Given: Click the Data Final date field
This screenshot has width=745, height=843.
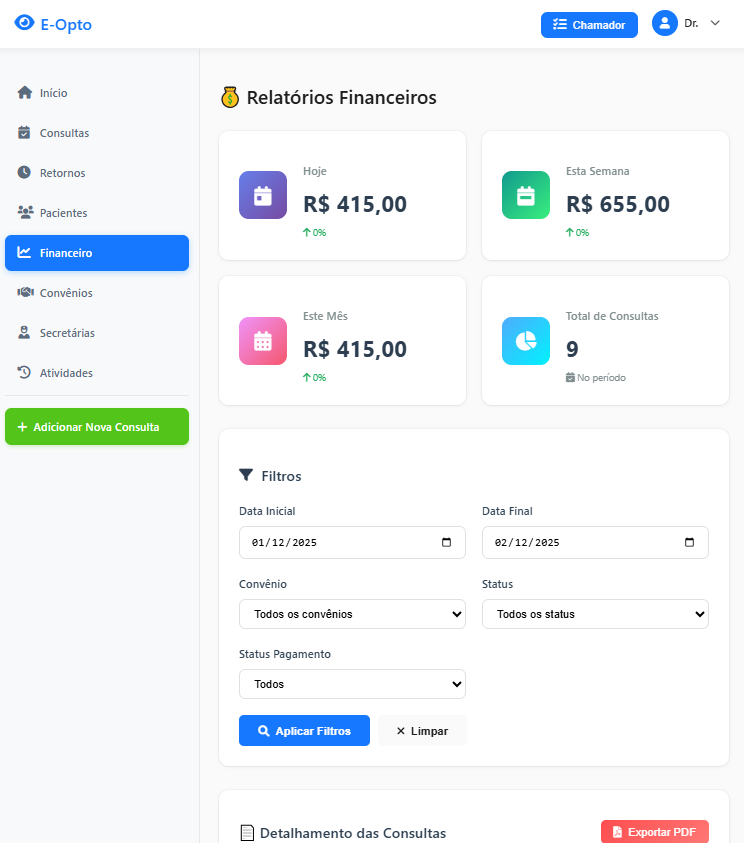Looking at the screenshot, I should [595, 542].
